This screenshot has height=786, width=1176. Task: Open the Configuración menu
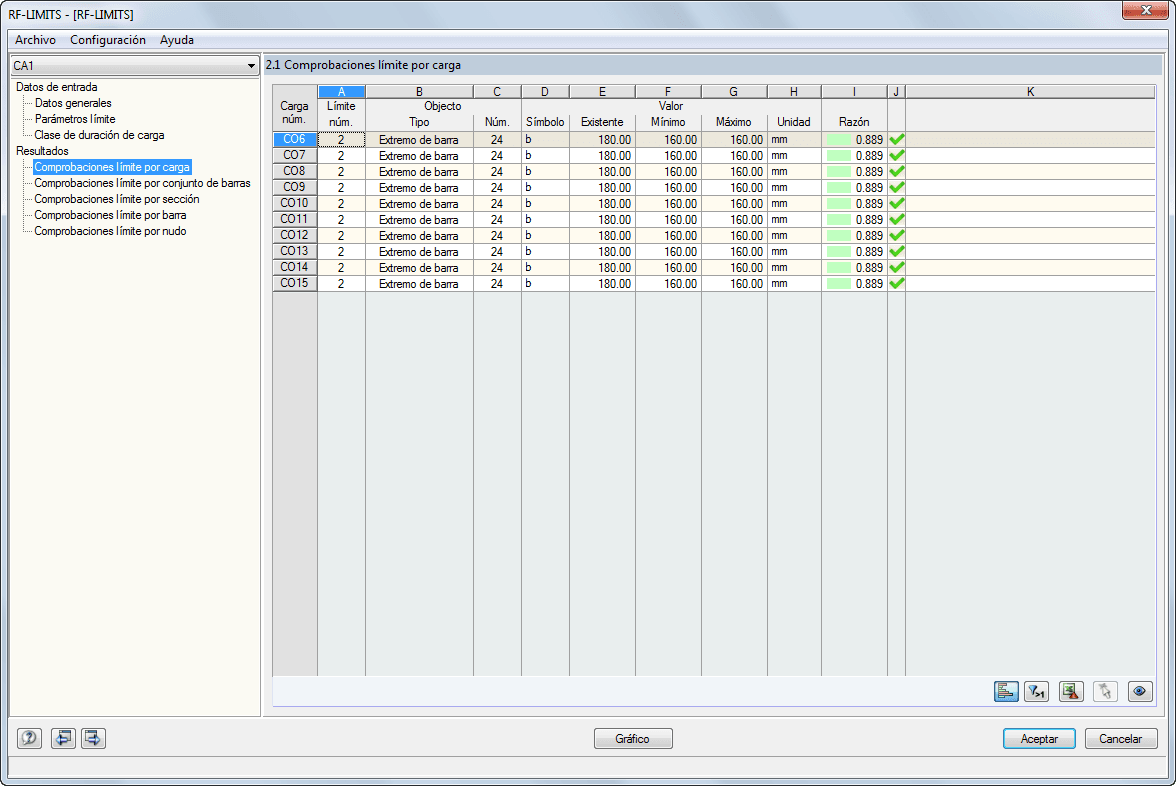tap(108, 40)
